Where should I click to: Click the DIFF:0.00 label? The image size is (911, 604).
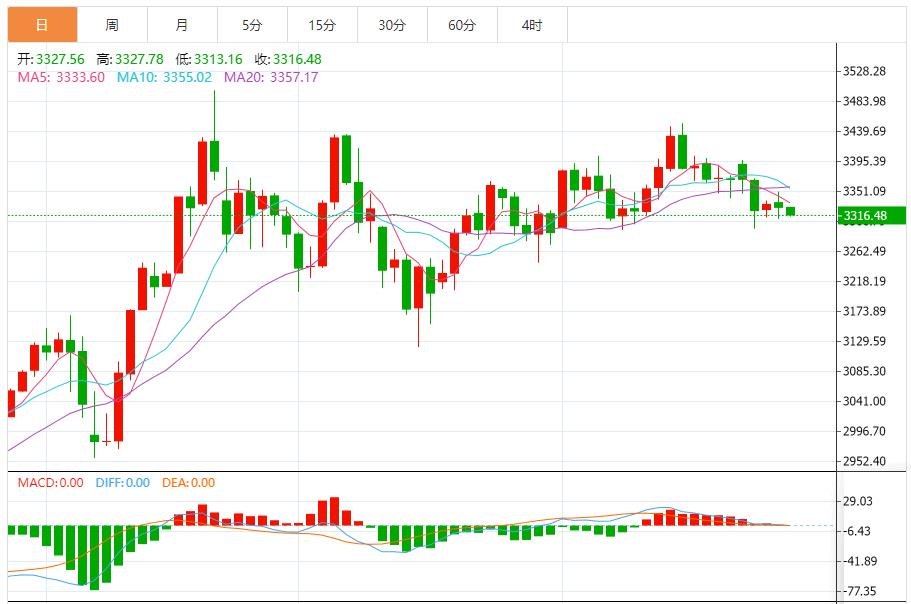point(123,483)
